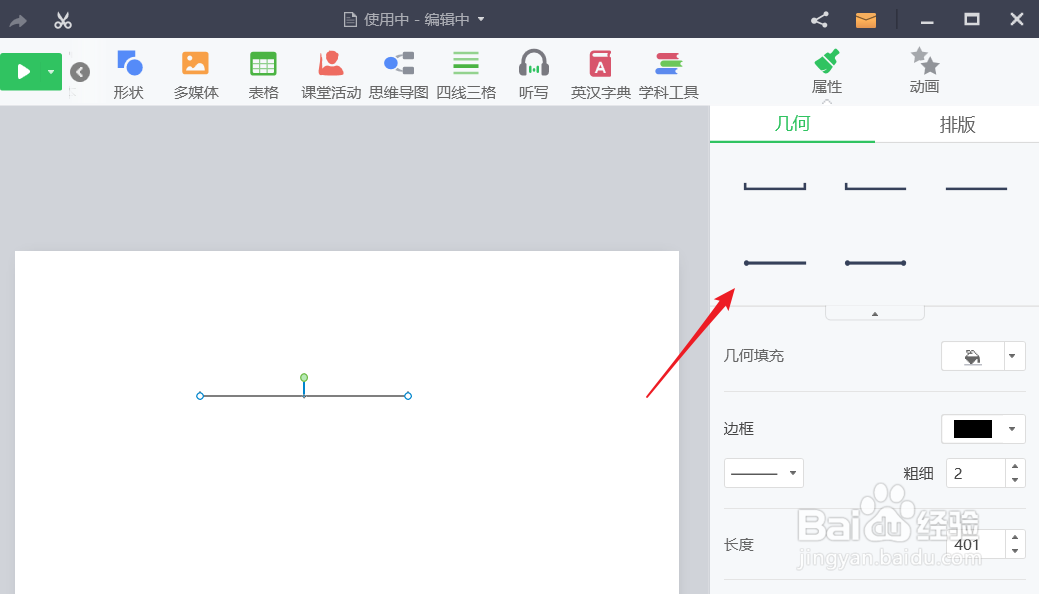Open the border line type dropdown

pyautogui.click(x=763, y=473)
